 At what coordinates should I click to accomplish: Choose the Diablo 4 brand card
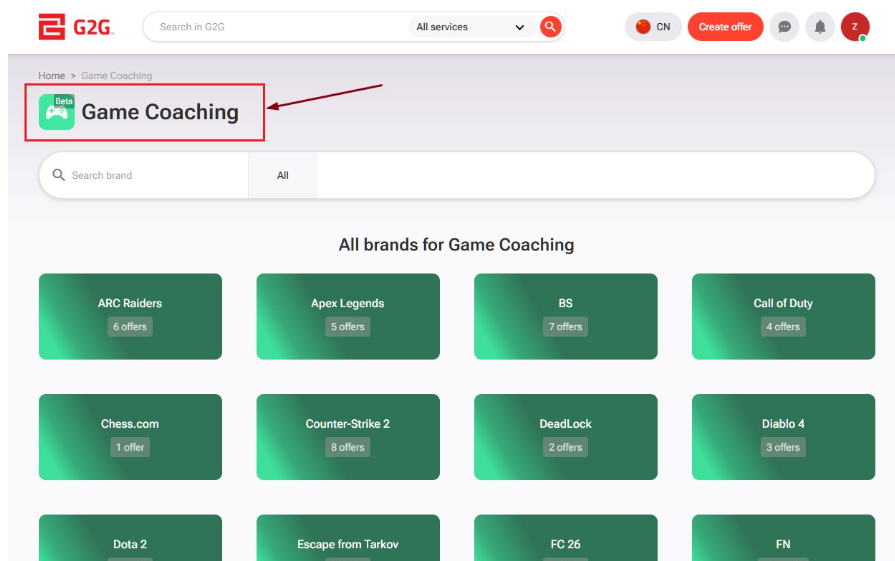[783, 437]
